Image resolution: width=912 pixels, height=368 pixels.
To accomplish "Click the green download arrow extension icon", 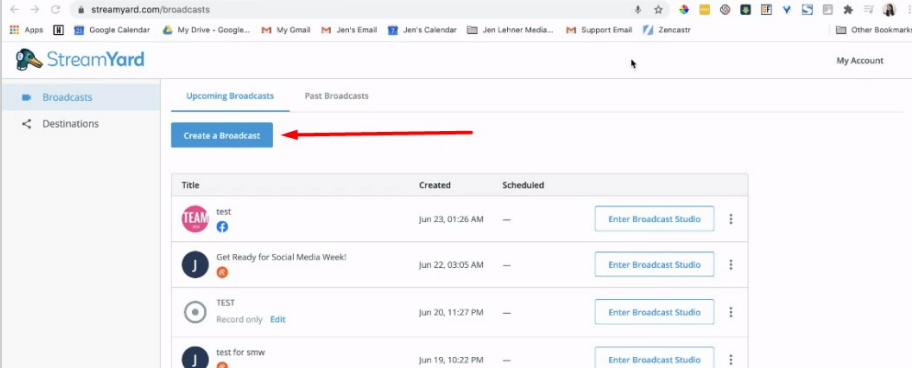I will point(745,9).
